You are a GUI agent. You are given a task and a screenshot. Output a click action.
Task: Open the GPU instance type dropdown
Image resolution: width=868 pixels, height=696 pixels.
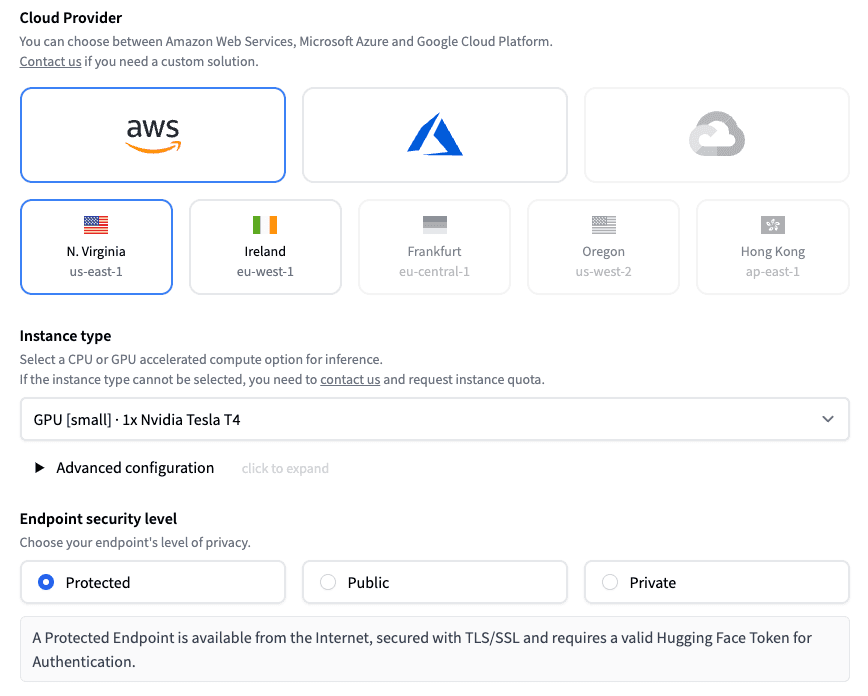pos(435,419)
